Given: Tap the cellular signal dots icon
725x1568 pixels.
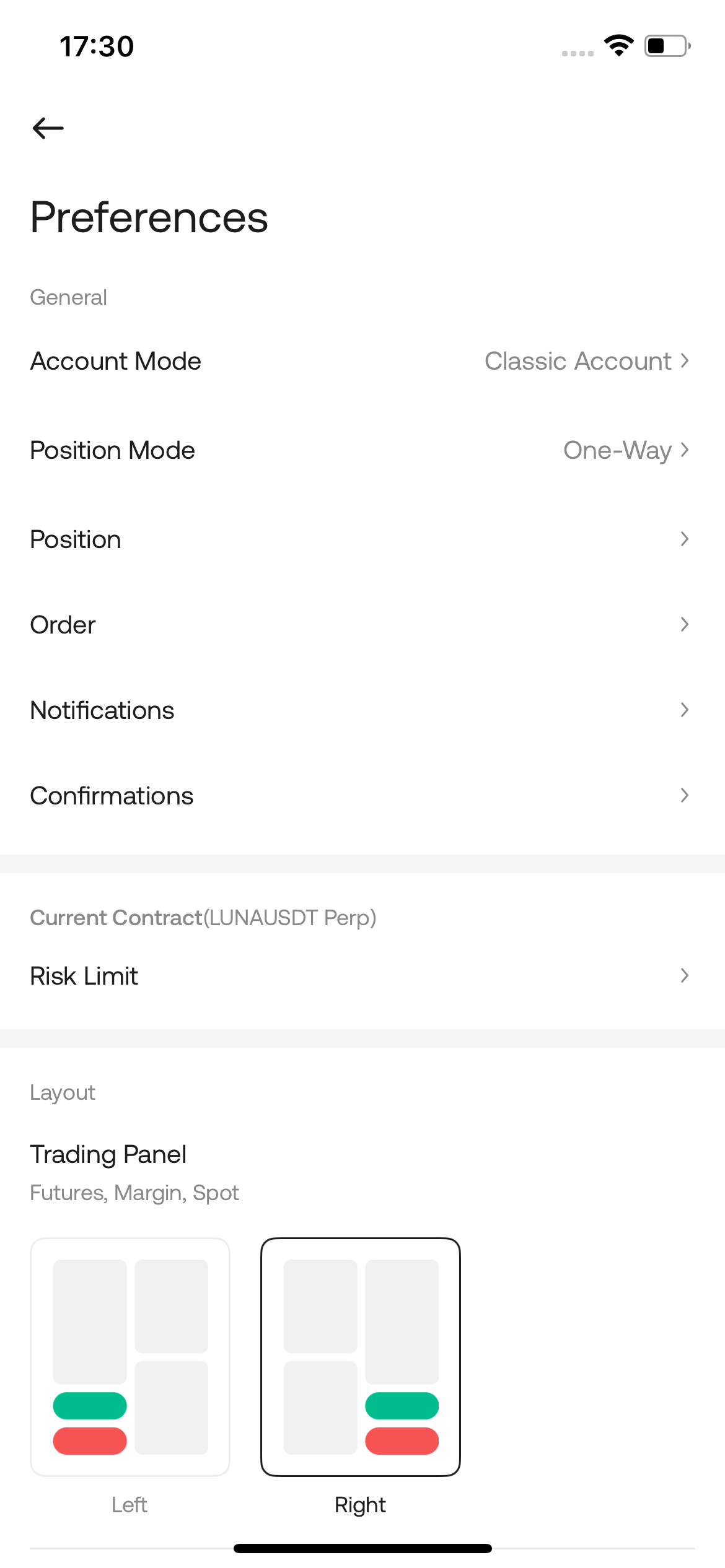Looking at the screenshot, I should [x=578, y=53].
